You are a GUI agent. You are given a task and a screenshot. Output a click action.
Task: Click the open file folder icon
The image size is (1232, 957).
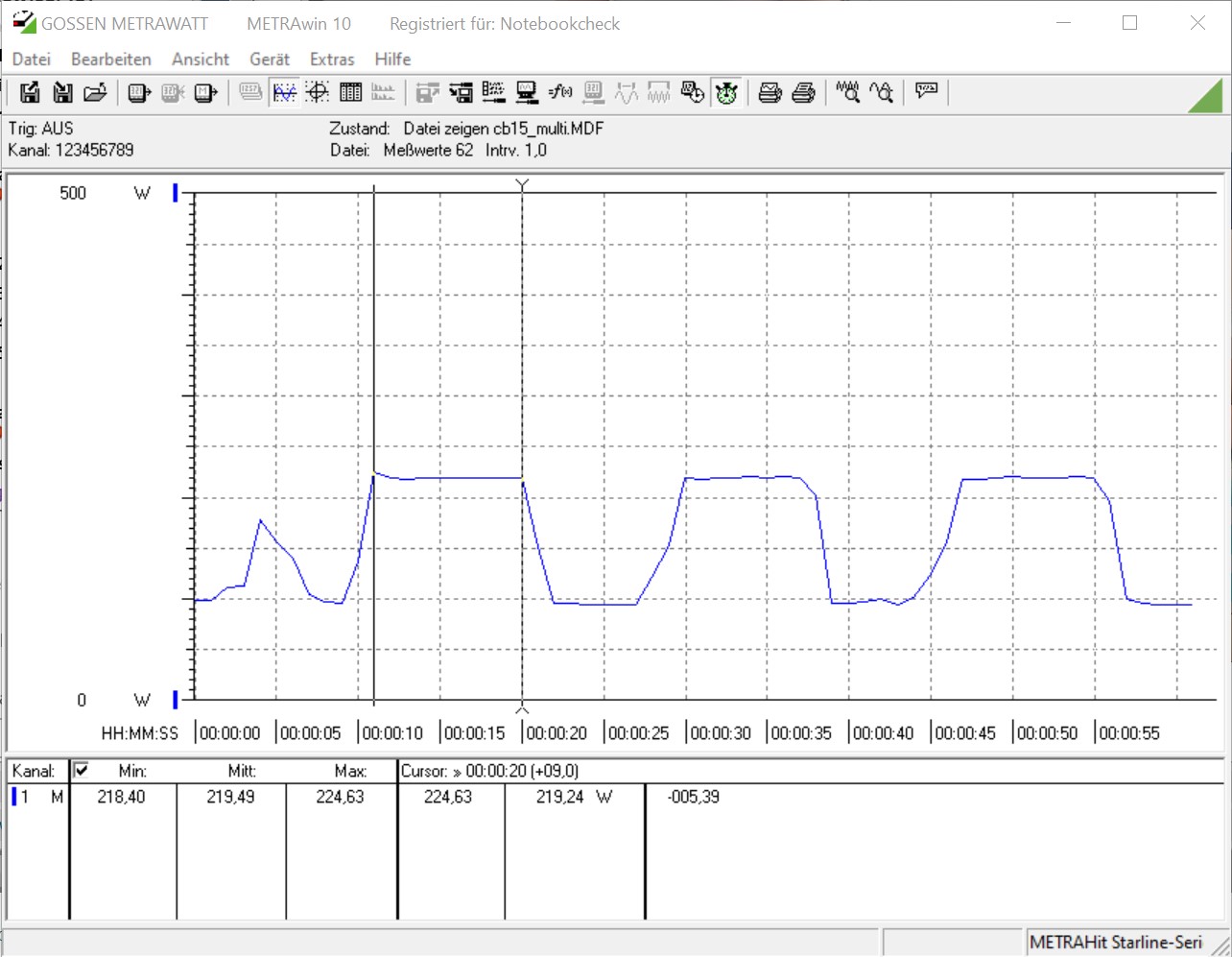[x=95, y=92]
